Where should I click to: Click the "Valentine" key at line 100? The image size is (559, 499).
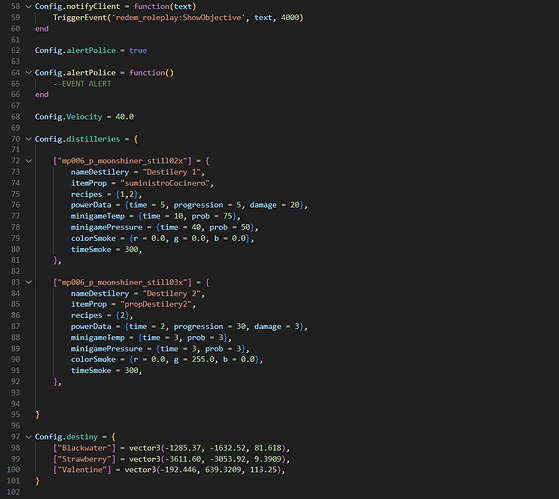pos(82,470)
